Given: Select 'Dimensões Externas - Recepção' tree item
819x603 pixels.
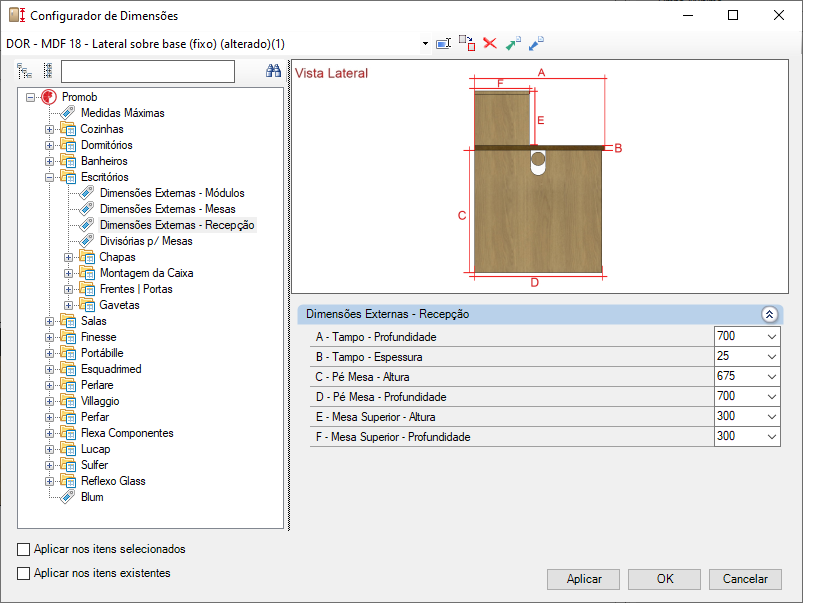Looking at the screenshot, I should (x=177, y=225).
